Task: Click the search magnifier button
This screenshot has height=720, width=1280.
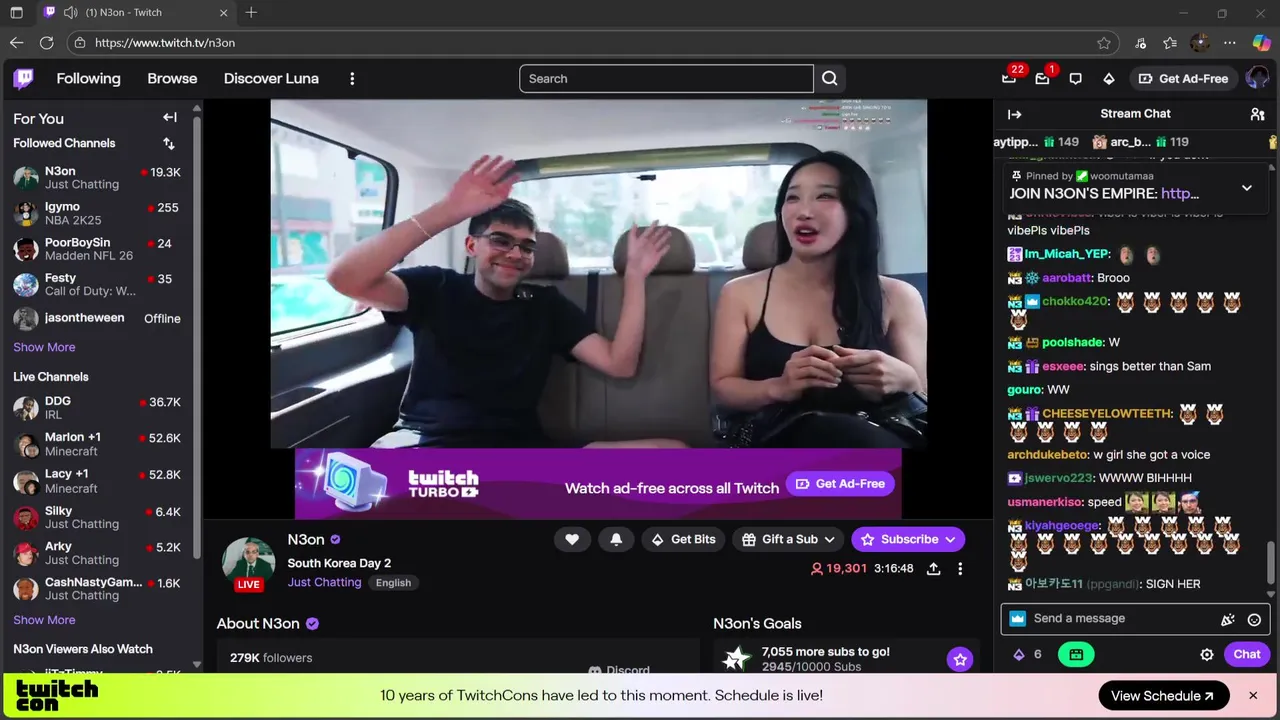Action: (x=830, y=78)
